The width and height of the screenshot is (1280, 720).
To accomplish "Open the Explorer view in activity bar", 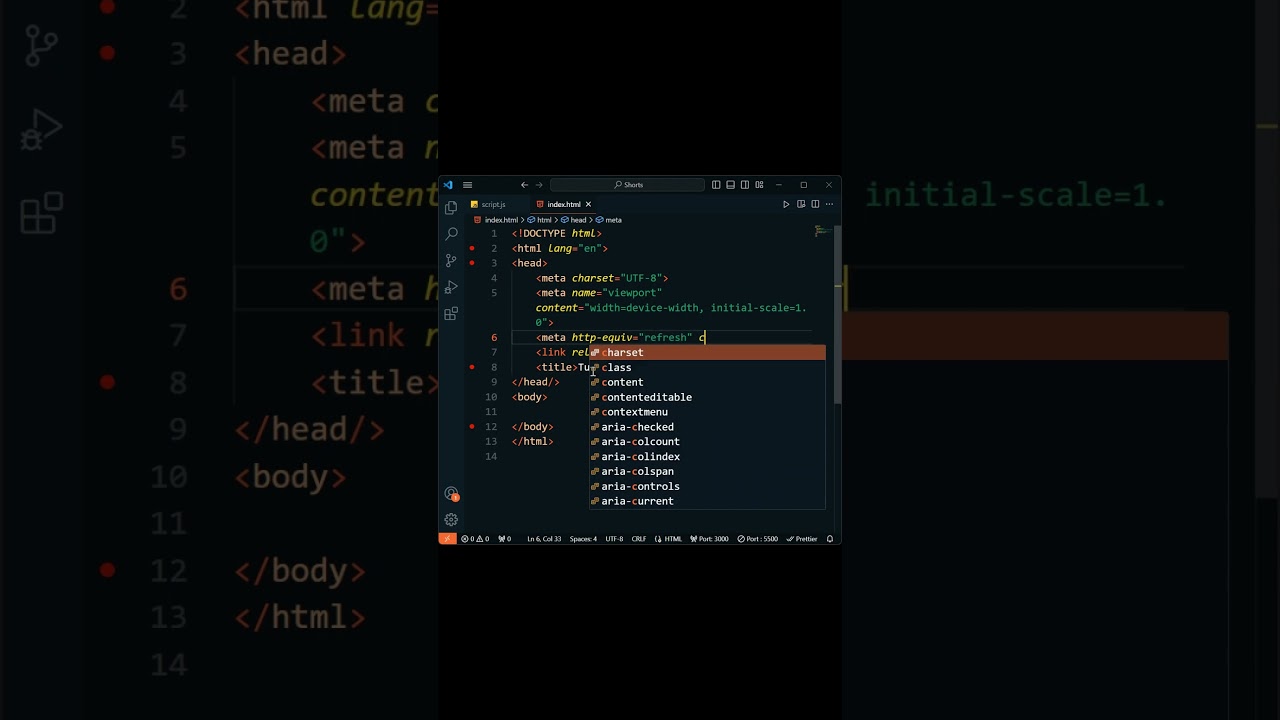I will (451, 207).
